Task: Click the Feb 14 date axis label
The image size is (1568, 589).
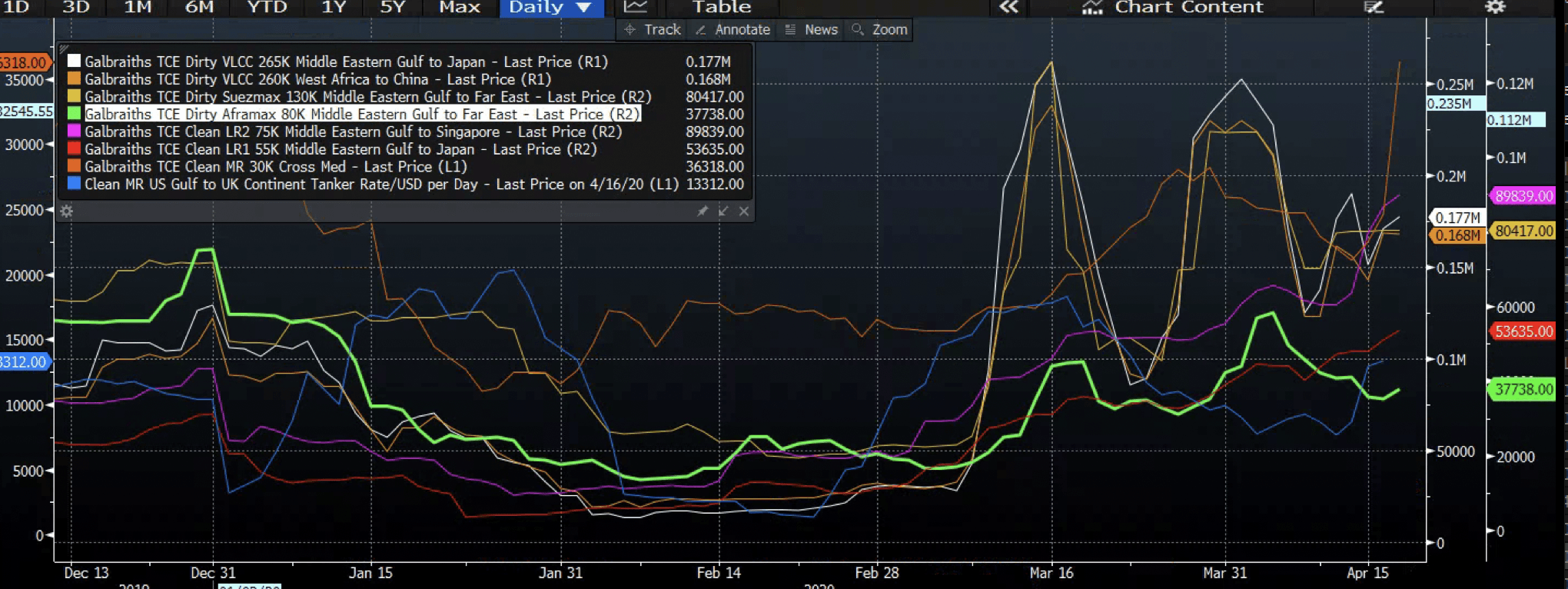Action: click(x=719, y=573)
